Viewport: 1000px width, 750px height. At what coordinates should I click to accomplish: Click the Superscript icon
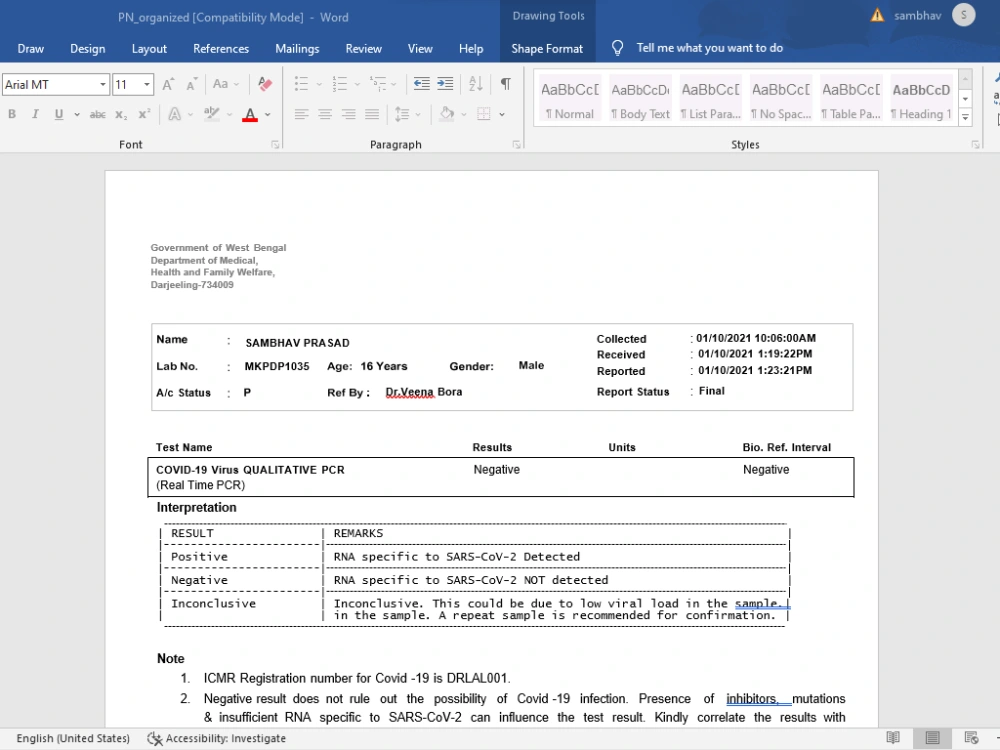click(x=145, y=114)
